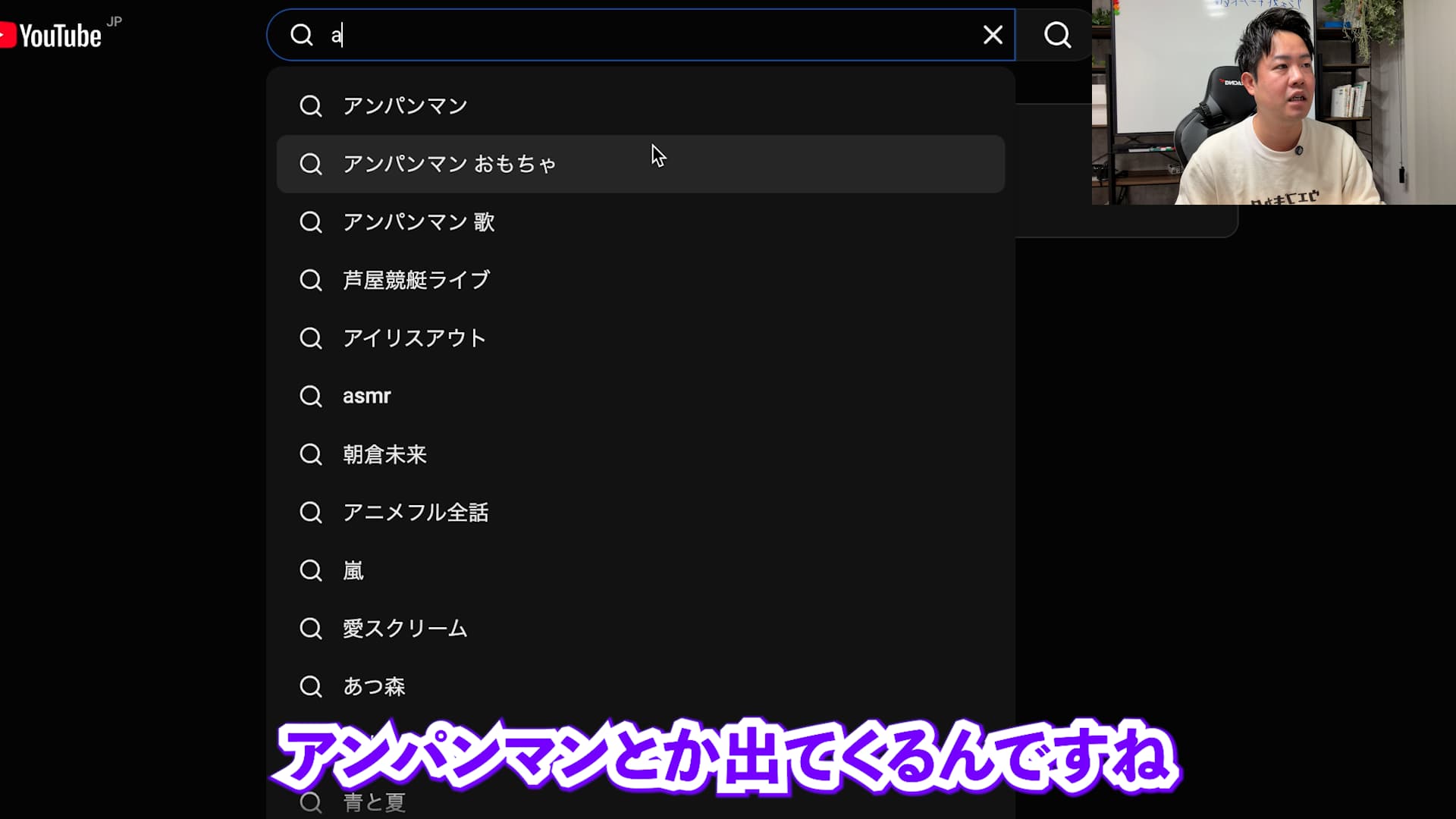Click search icon inside the search field
This screenshot has height=819, width=1456.
pyautogui.click(x=302, y=35)
